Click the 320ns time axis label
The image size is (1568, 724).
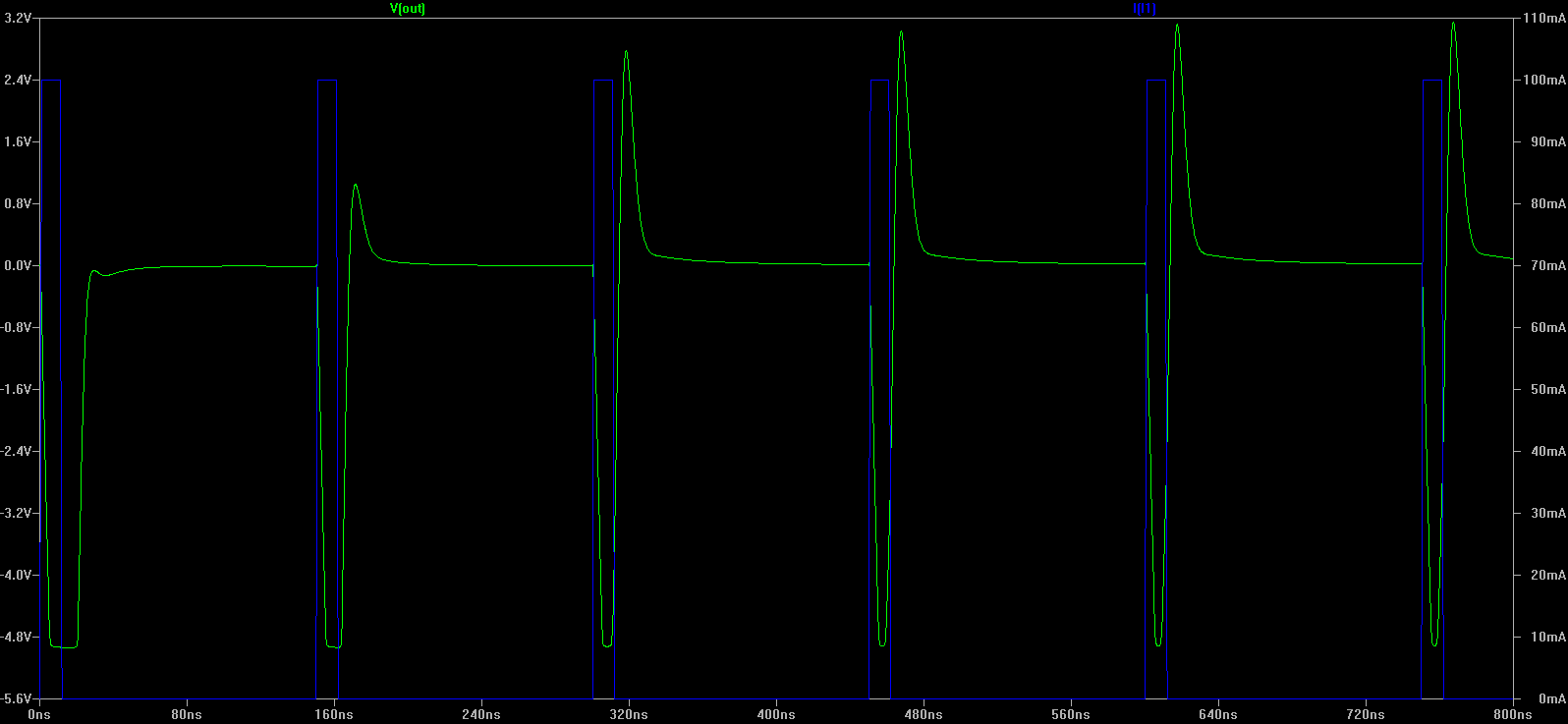pyautogui.click(x=629, y=714)
